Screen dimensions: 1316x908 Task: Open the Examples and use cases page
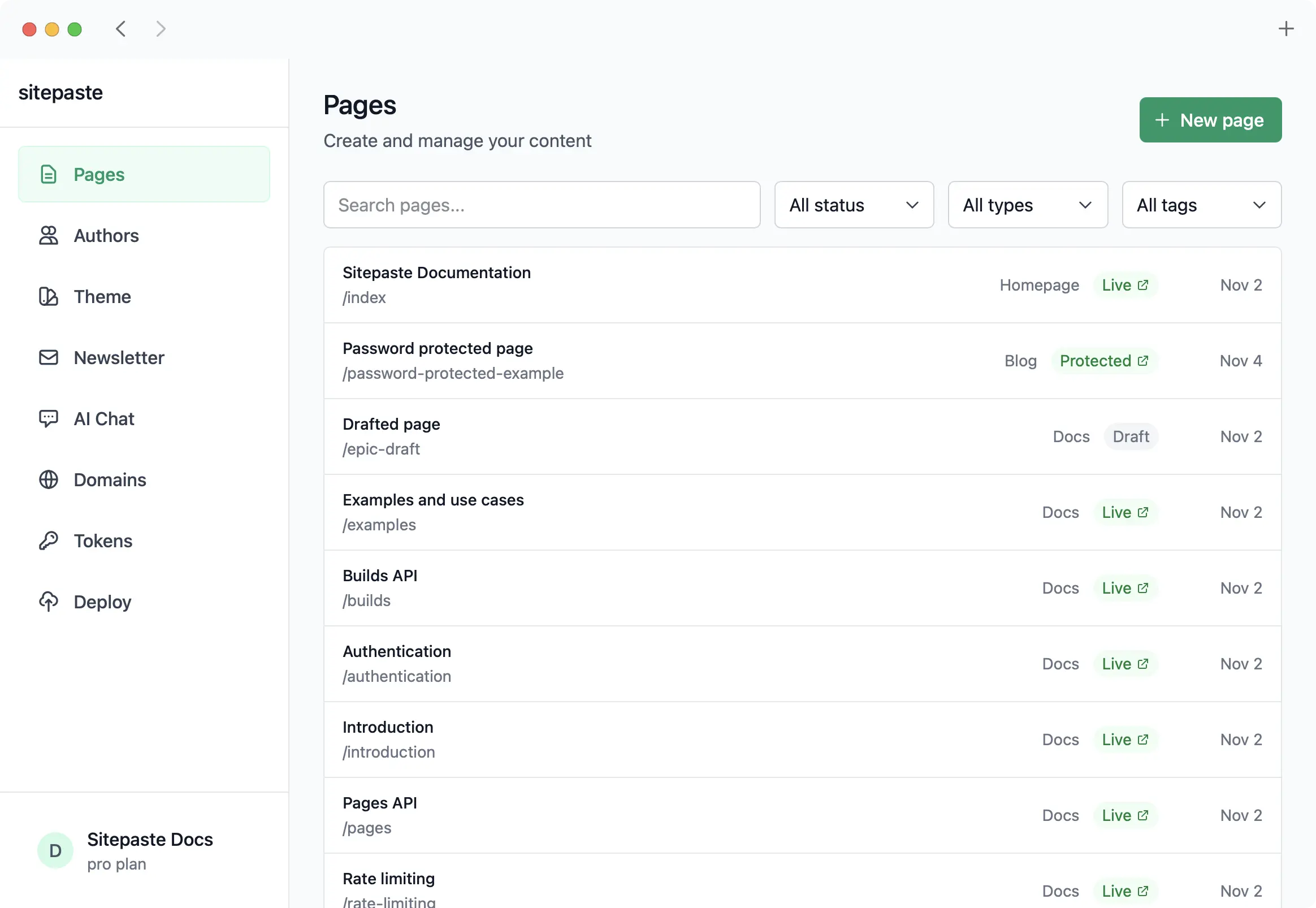(433, 500)
